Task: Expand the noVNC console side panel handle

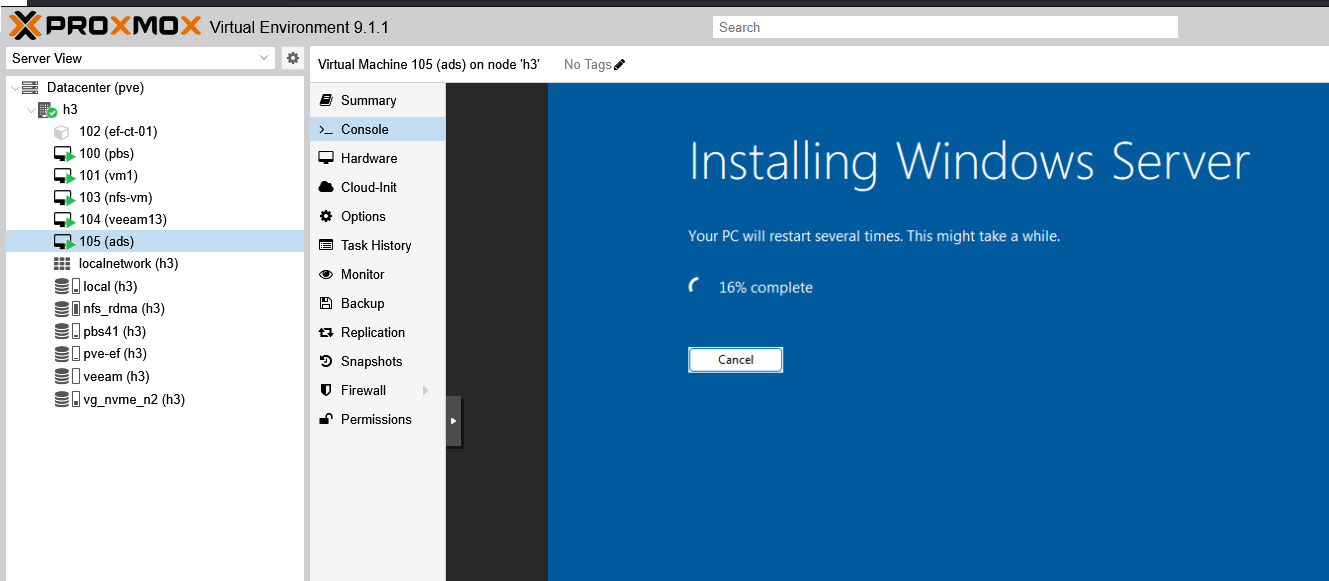Action: [x=453, y=421]
